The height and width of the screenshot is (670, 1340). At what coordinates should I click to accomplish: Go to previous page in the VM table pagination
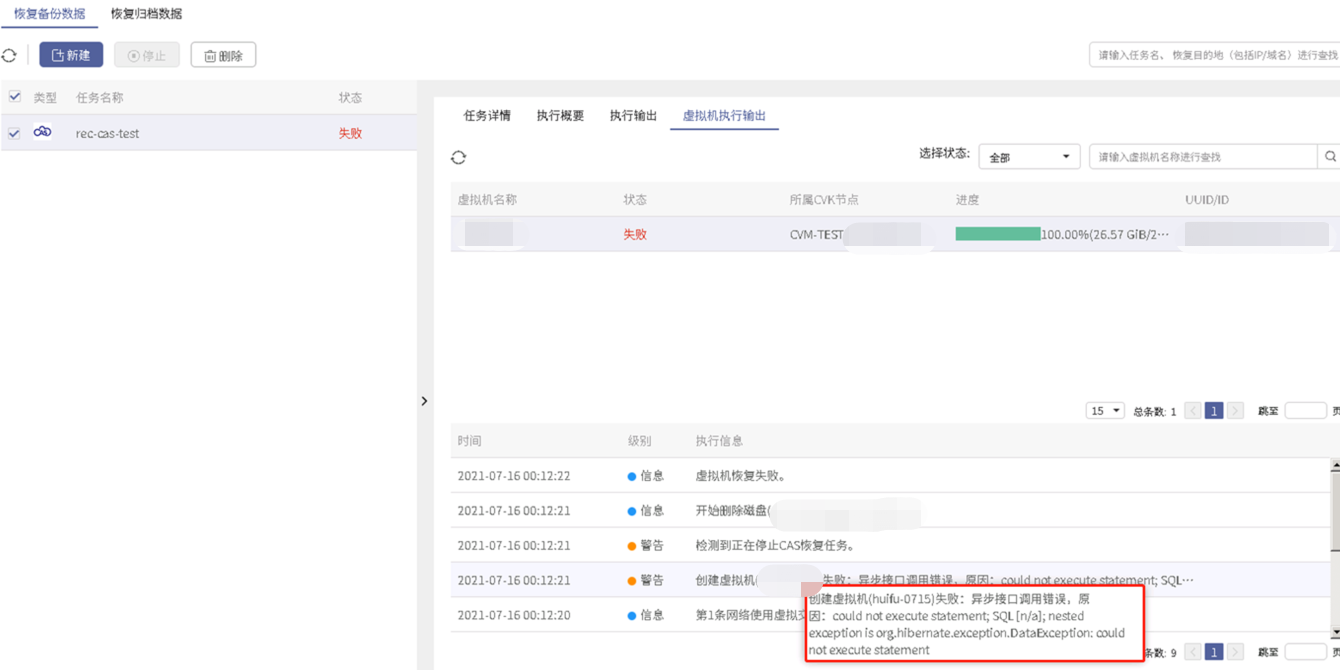pyautogui.click(x=1193, y=411)
